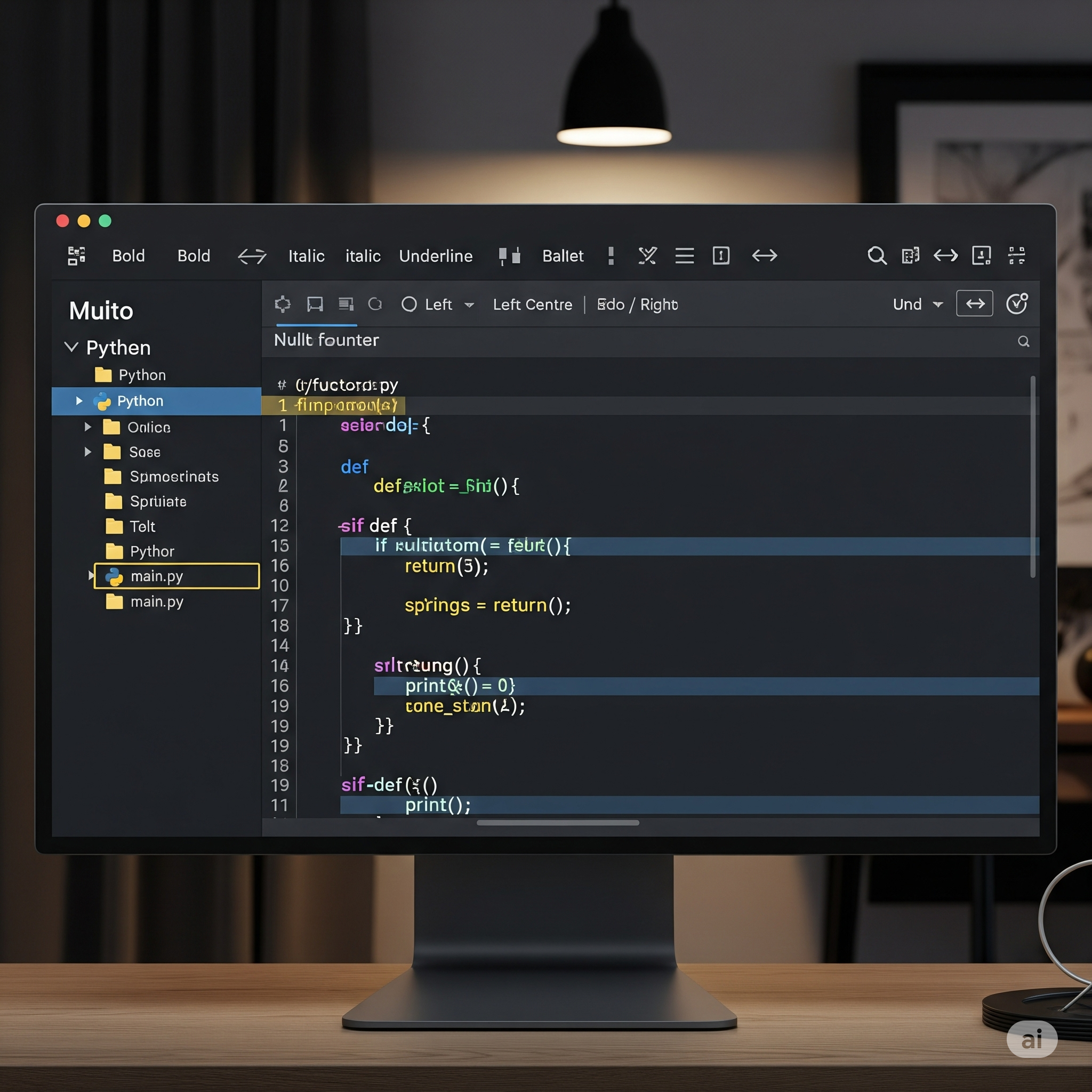
Task: Open the Spmoerinats folder
Action: (161, 477)
